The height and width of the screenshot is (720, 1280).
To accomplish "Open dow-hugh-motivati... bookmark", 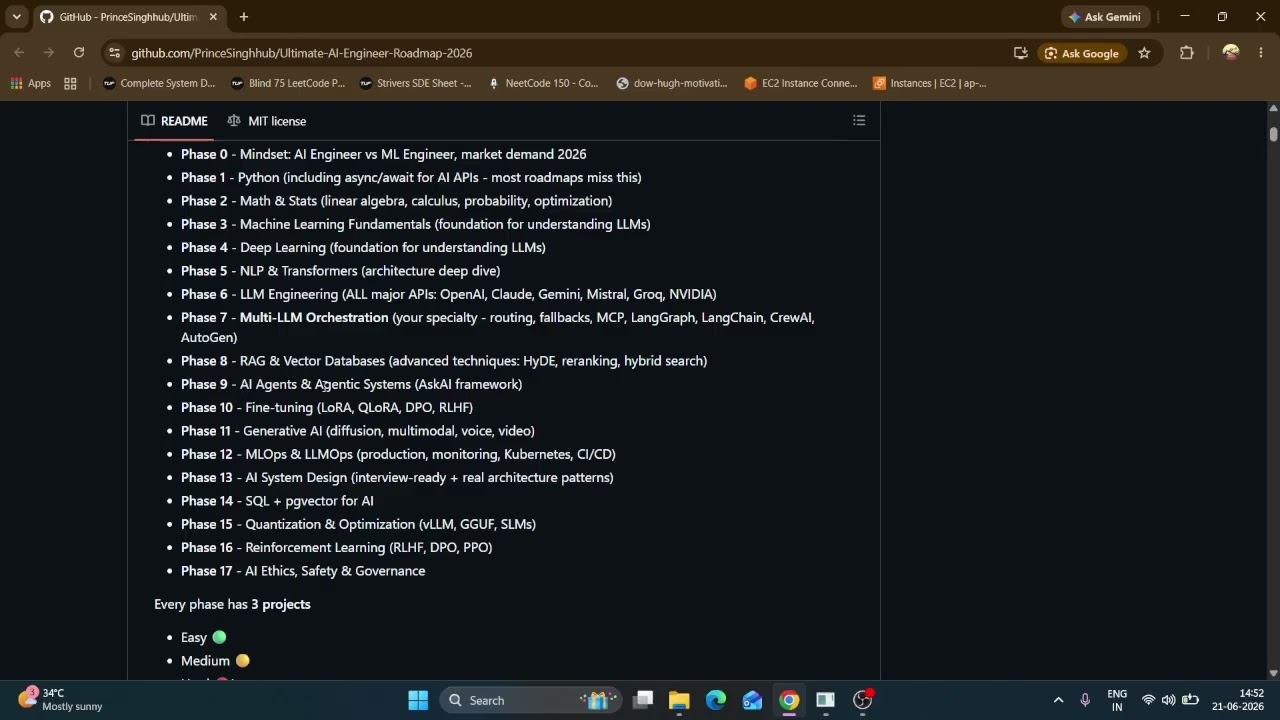I will [x=672, y=83].
